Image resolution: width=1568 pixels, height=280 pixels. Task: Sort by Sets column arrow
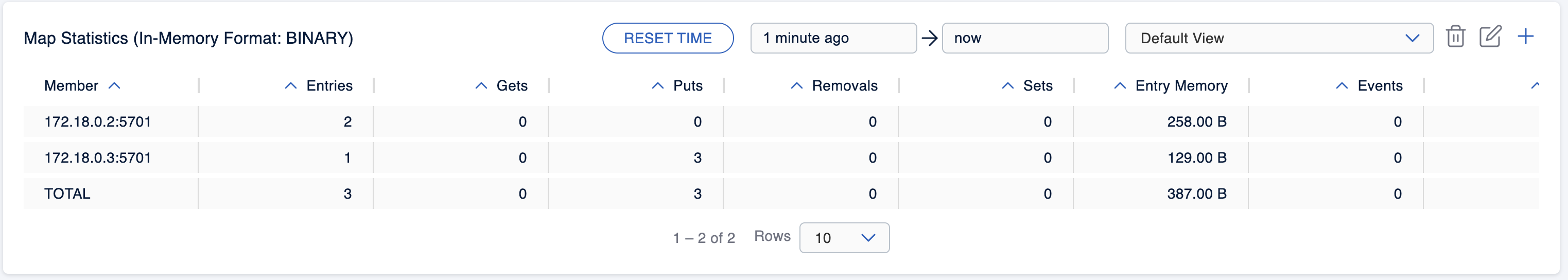1007,86
